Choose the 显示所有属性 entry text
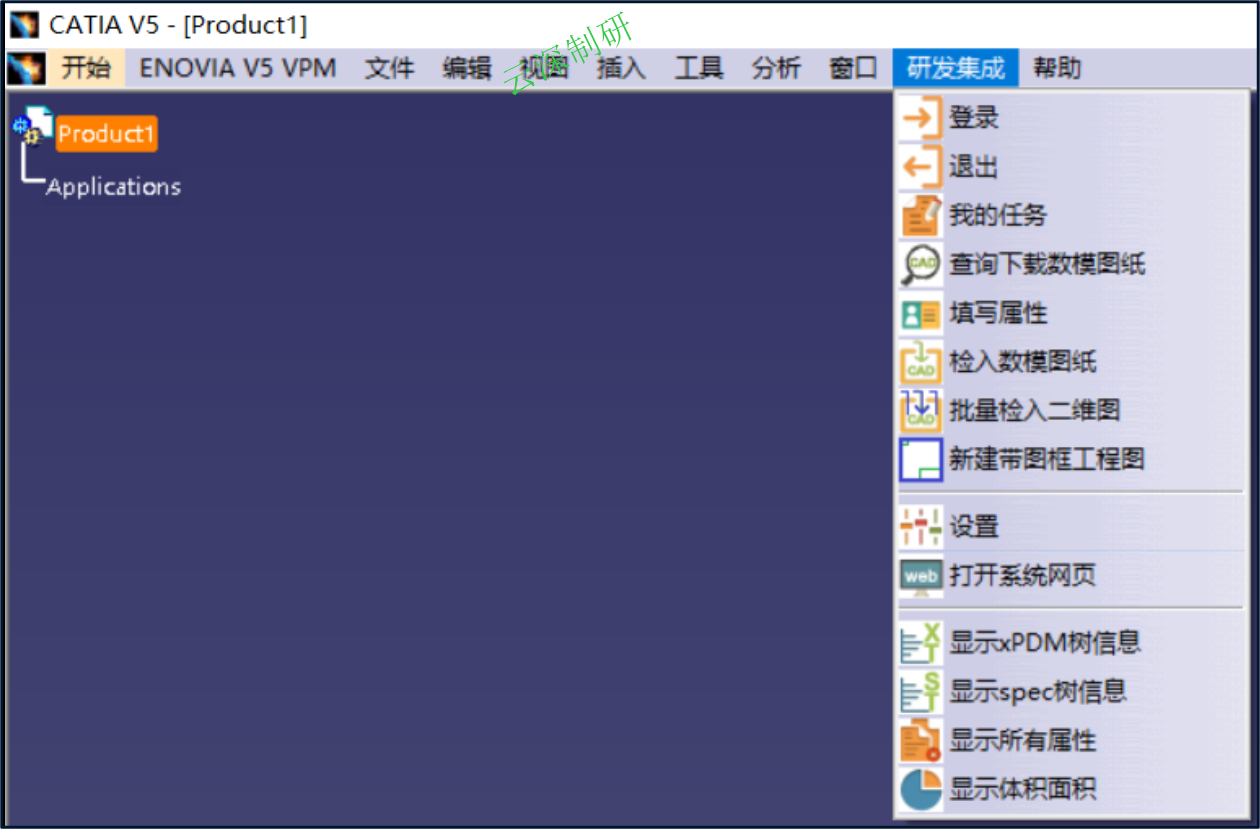The height and width of the screenshot is (829, 1260). [1023, 740]
